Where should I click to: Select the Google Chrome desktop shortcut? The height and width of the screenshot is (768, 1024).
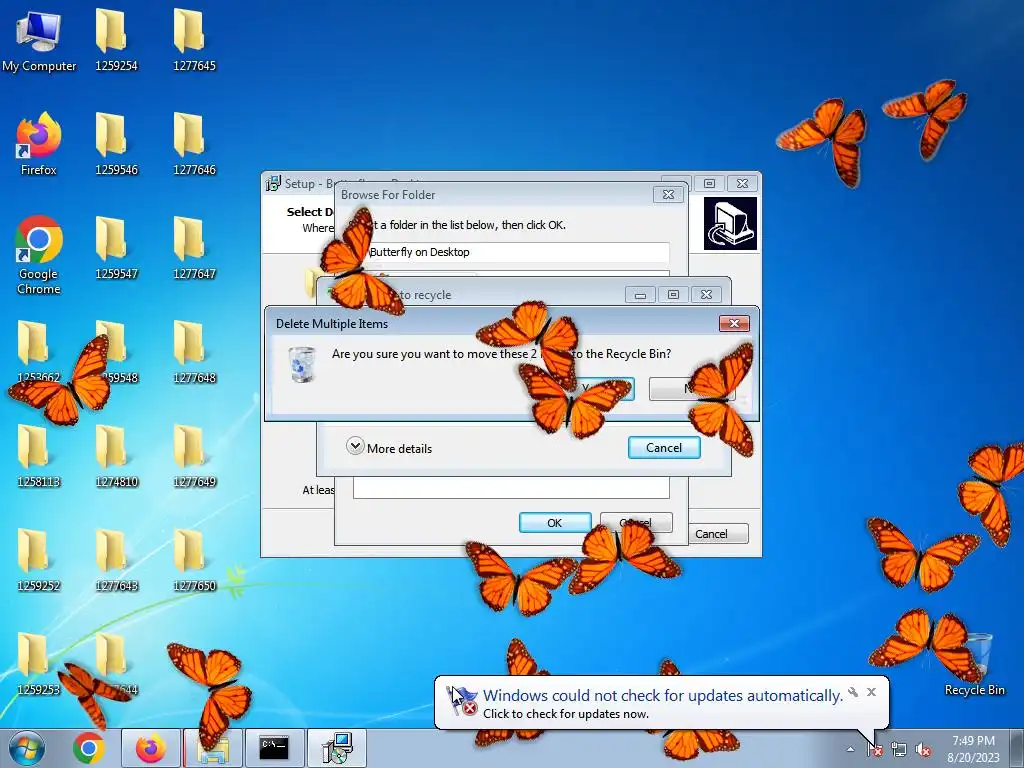tap(39, 255)
